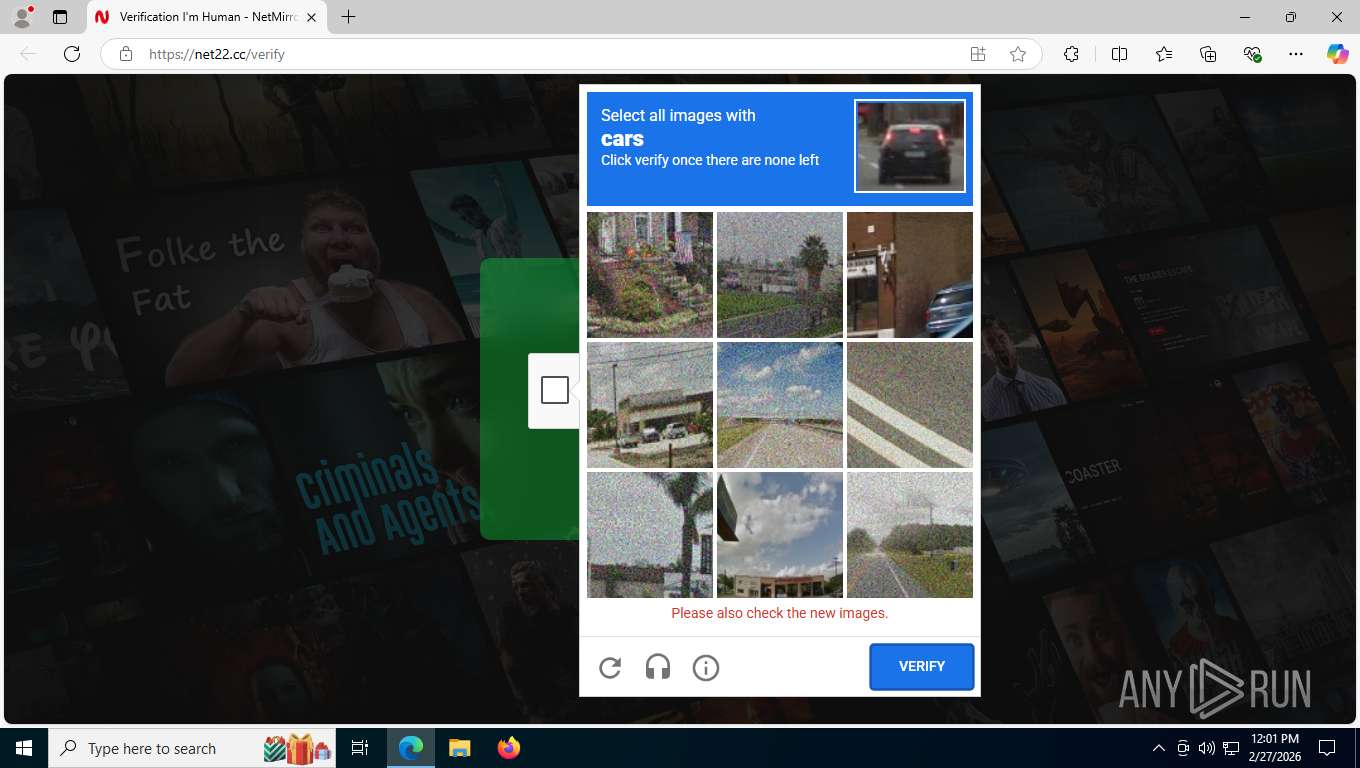
Task: Open File Explorer from the taskbar
Action: pos(459,748)
